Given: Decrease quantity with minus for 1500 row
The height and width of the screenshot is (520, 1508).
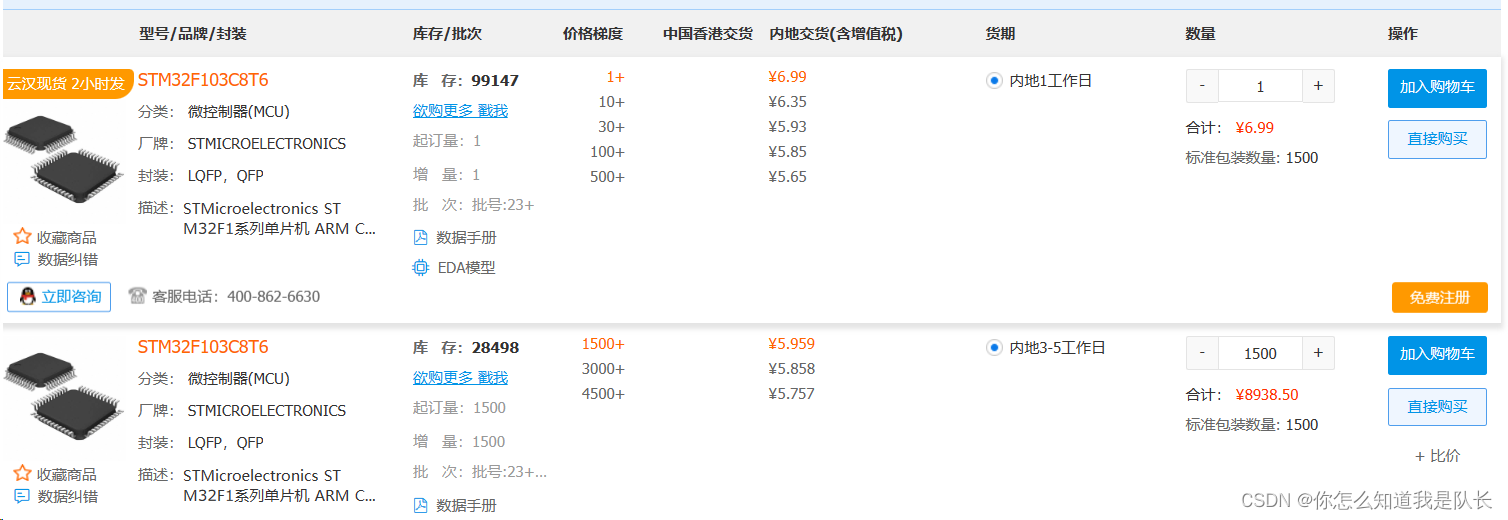Looking at the screenshot, I should [1202, 353].
